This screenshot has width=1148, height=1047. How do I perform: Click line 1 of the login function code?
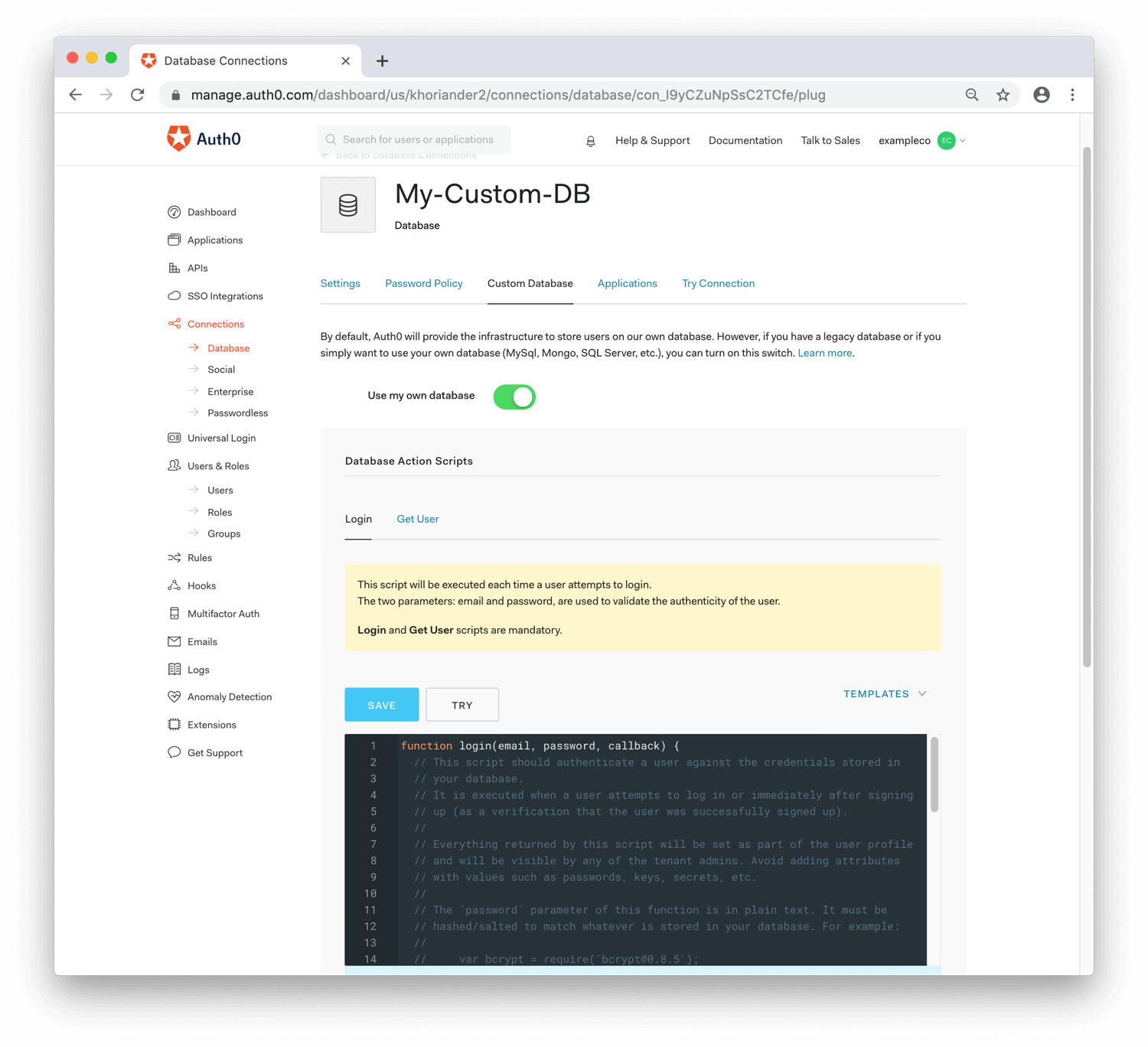tap(540, 745)
